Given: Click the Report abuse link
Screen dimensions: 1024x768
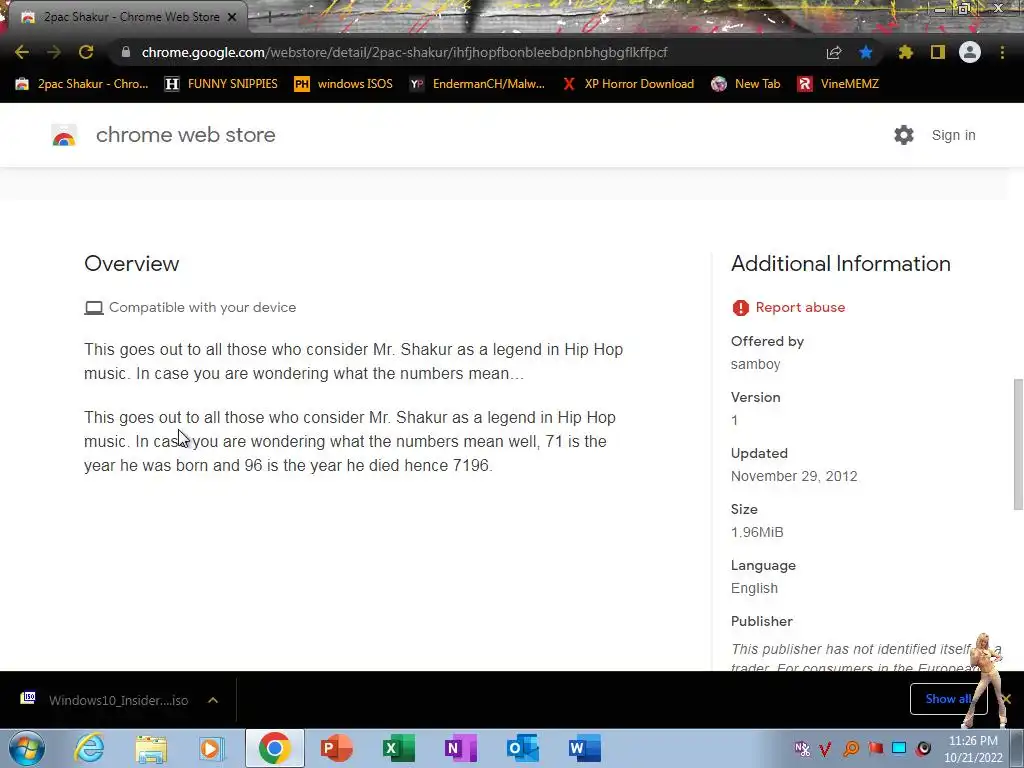Looking at the screenshot, I should (x=800, y=308).
